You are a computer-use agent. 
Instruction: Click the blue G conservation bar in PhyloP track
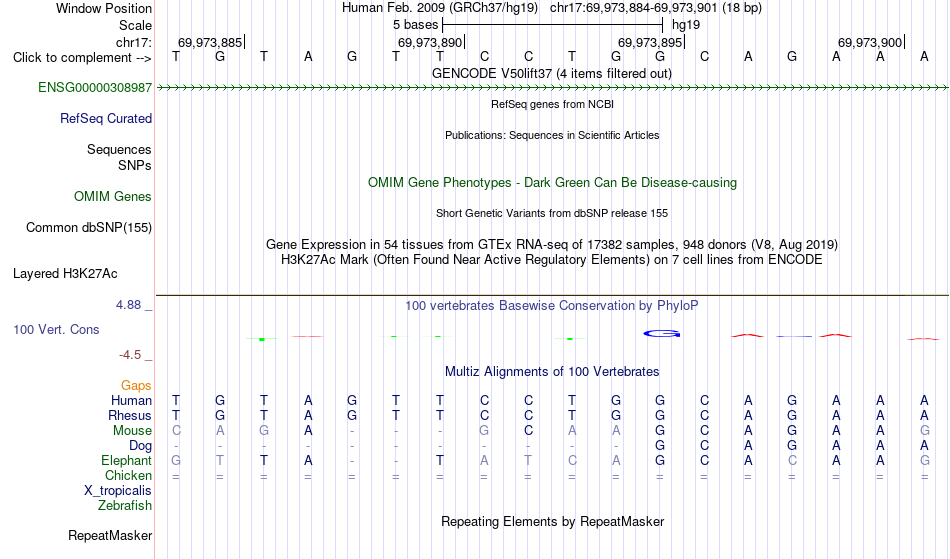click(662, 333)
